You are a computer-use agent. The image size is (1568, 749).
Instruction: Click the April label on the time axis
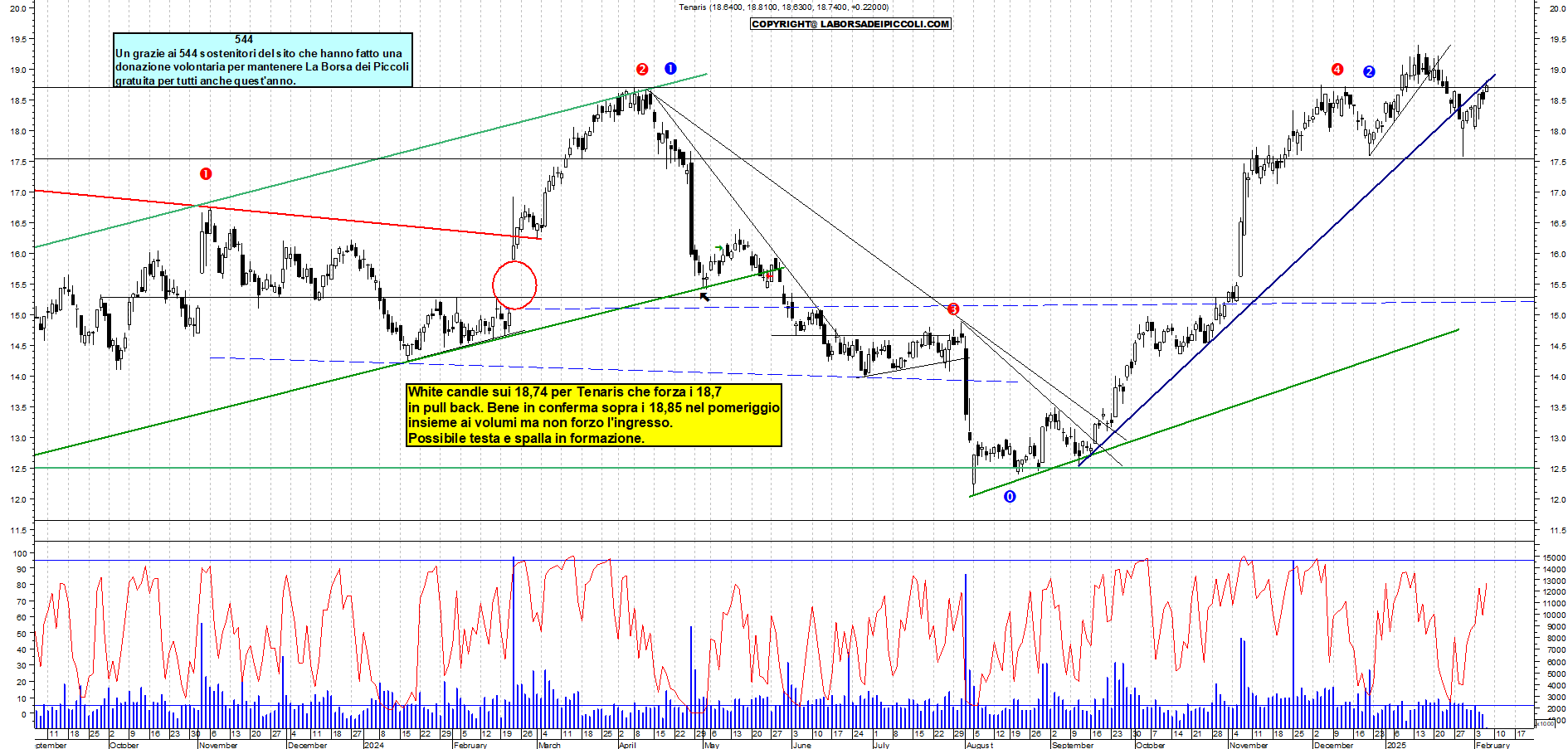(x=627, y=745)
